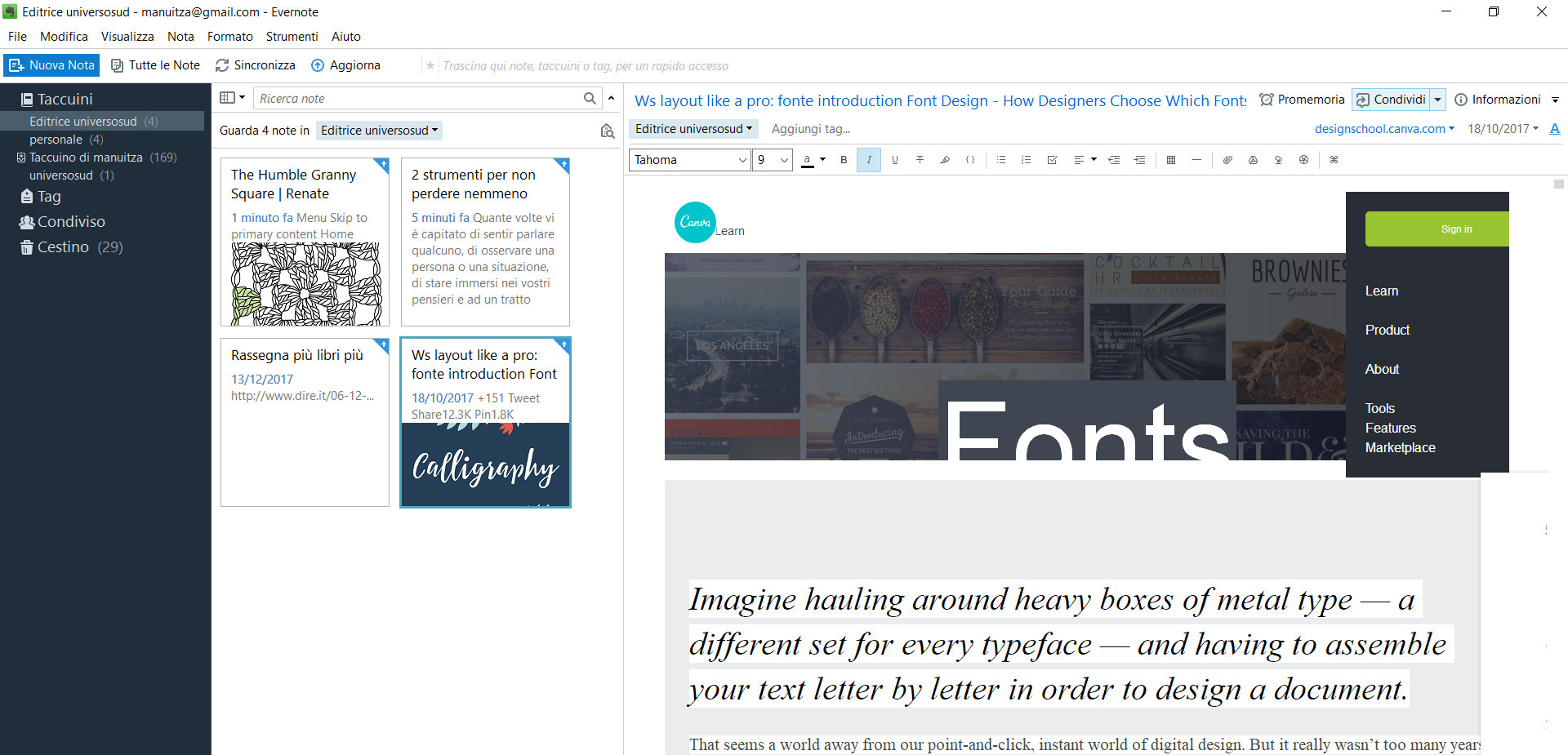Click the webcam snapshot icon
Viewport: 1568px width, 755px height.
tap(1278, 160)
